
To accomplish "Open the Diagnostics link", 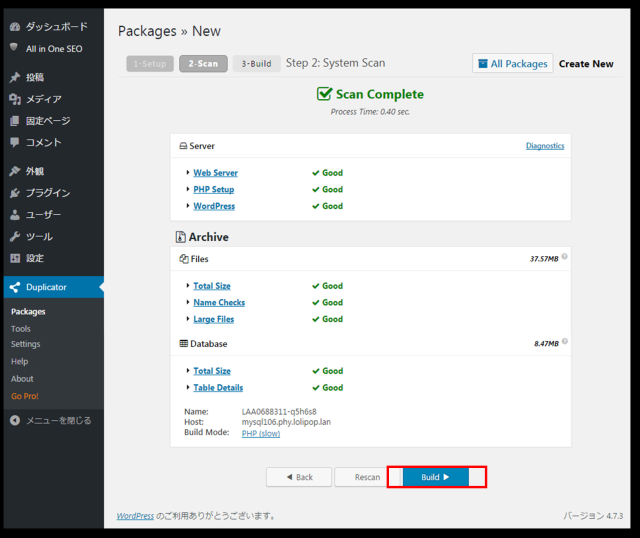I will [545, 146].
